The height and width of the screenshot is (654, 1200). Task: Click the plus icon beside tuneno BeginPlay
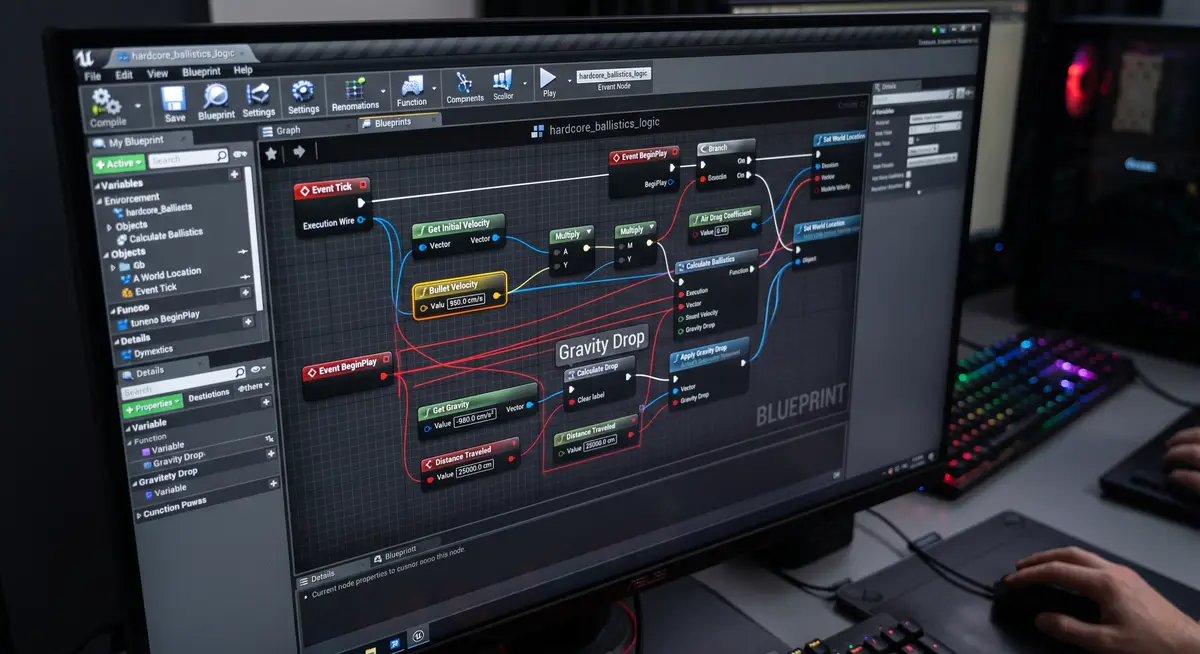click(246, 321)
